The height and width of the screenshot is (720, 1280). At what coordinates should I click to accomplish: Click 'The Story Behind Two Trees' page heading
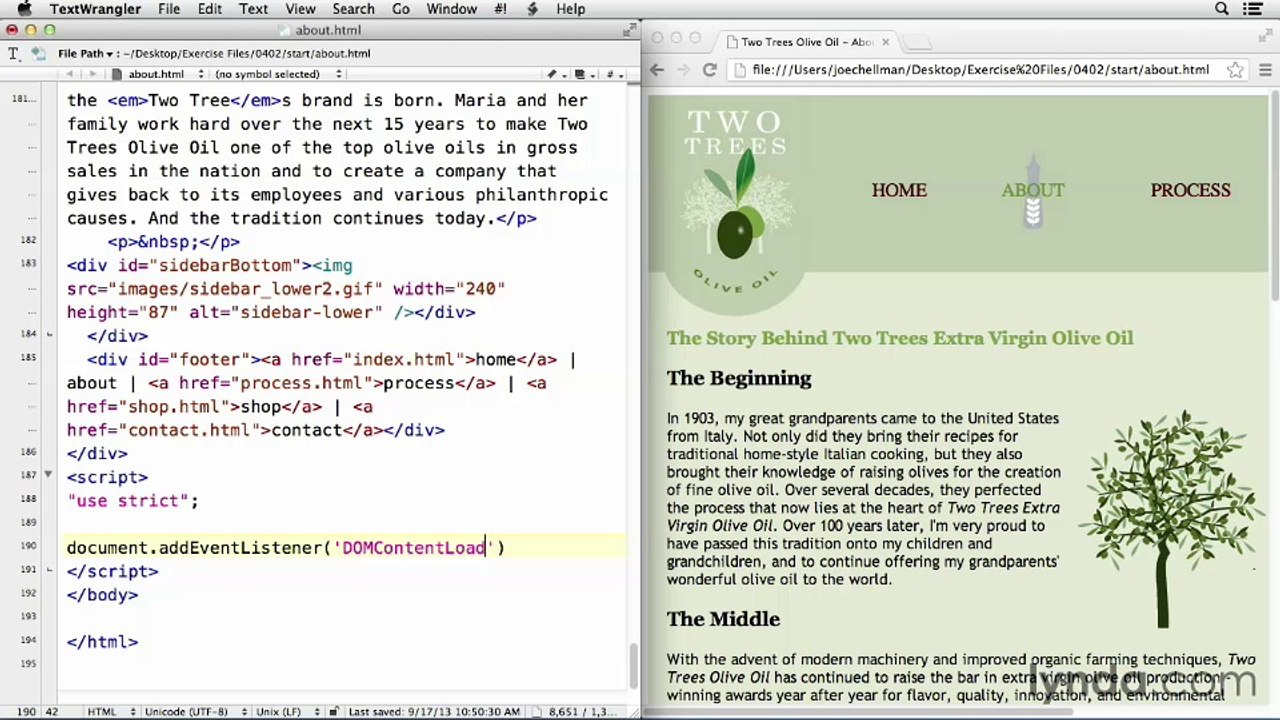tap(900, 338)
